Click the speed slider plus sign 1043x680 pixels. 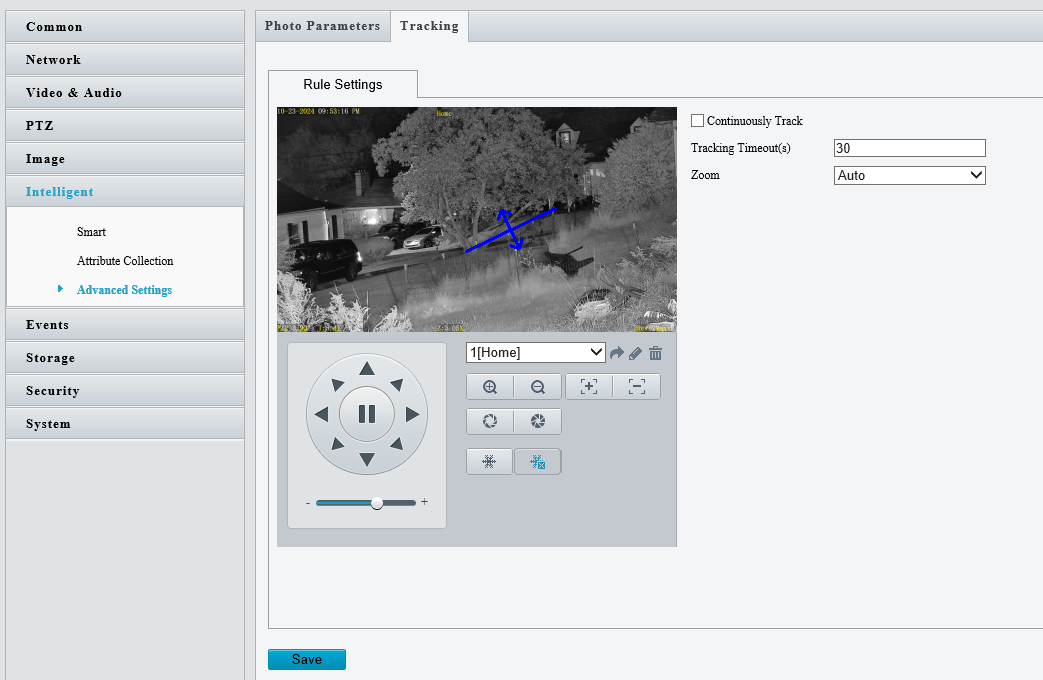click(424, 502)
